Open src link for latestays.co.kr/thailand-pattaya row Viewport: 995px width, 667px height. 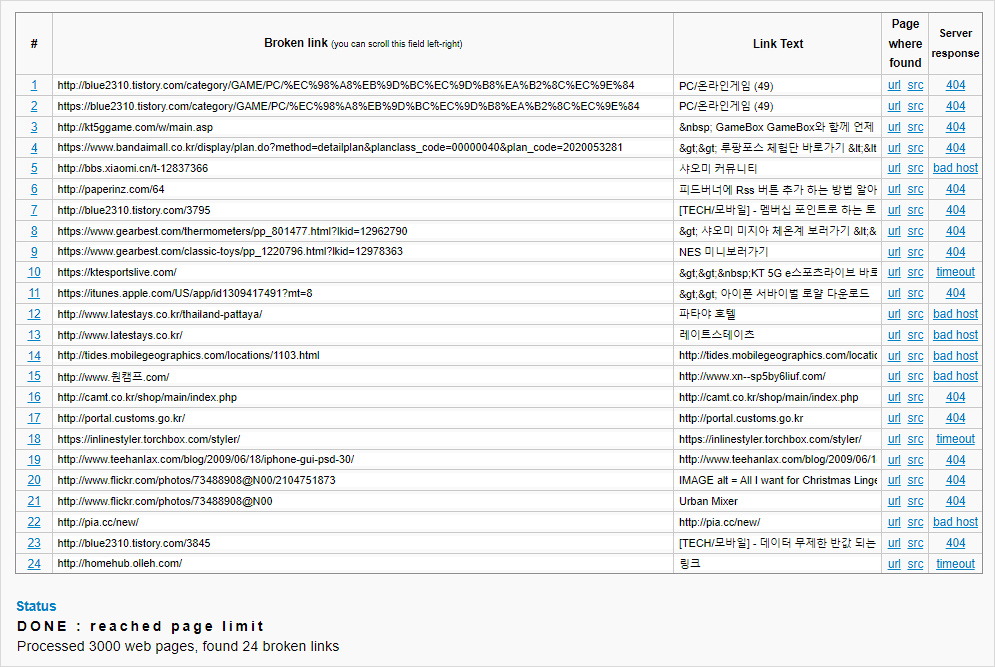click(915, 314)
